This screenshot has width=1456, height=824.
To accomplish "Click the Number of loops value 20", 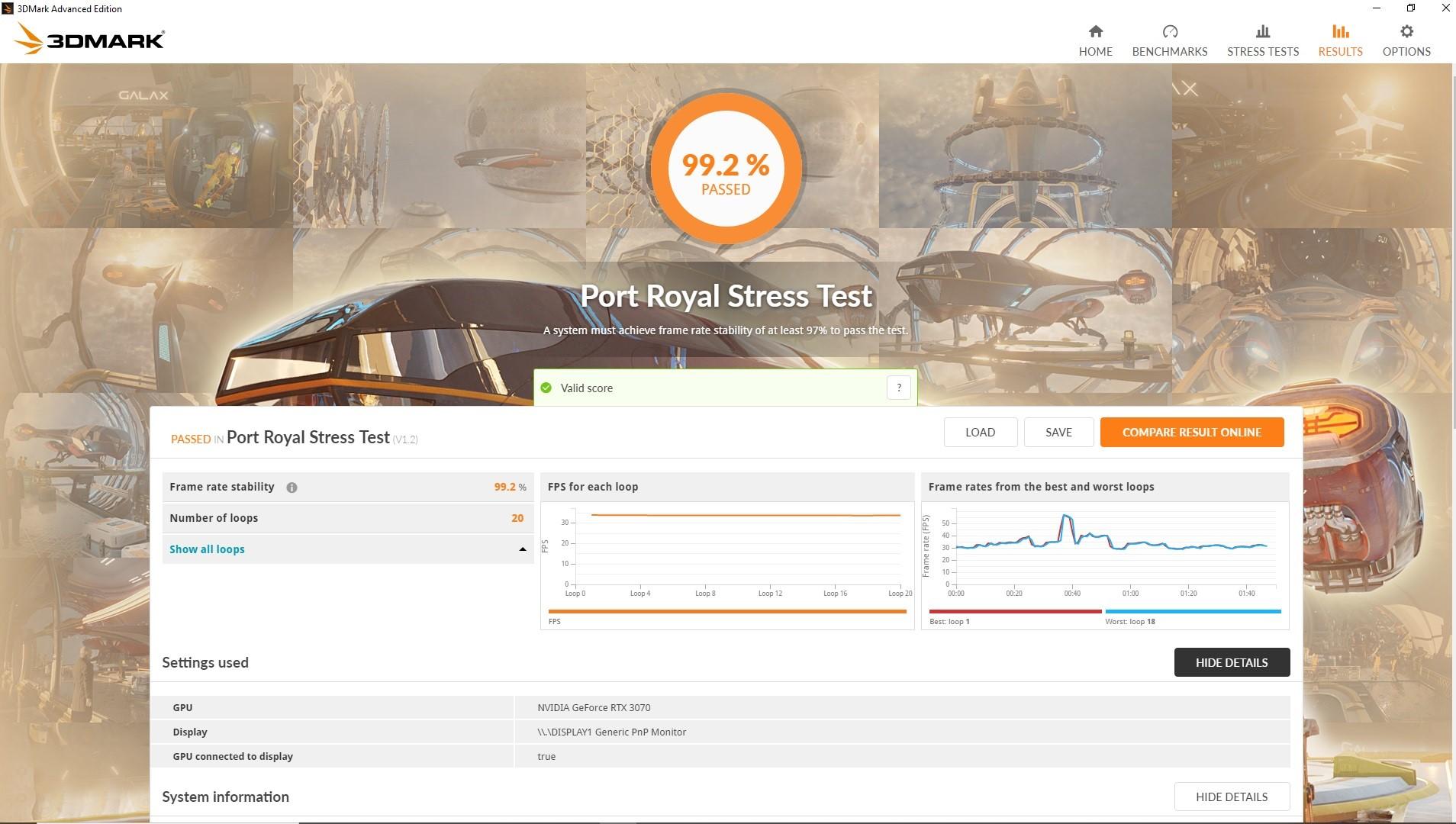I will [x=517, y=518].
